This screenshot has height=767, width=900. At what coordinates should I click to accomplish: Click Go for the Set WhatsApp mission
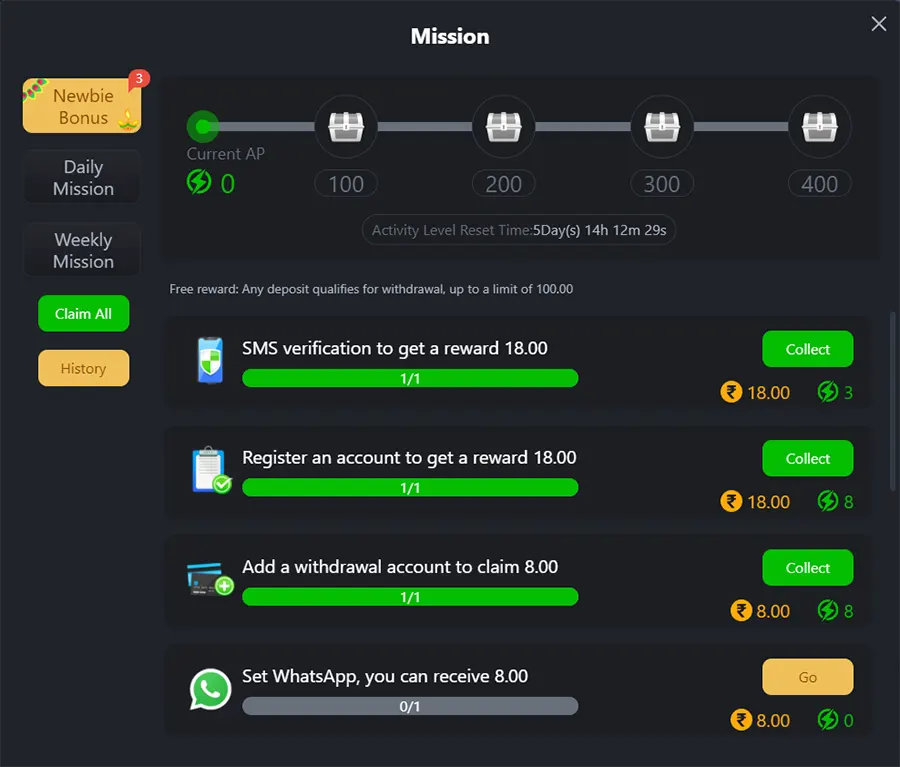click(807, 677)
